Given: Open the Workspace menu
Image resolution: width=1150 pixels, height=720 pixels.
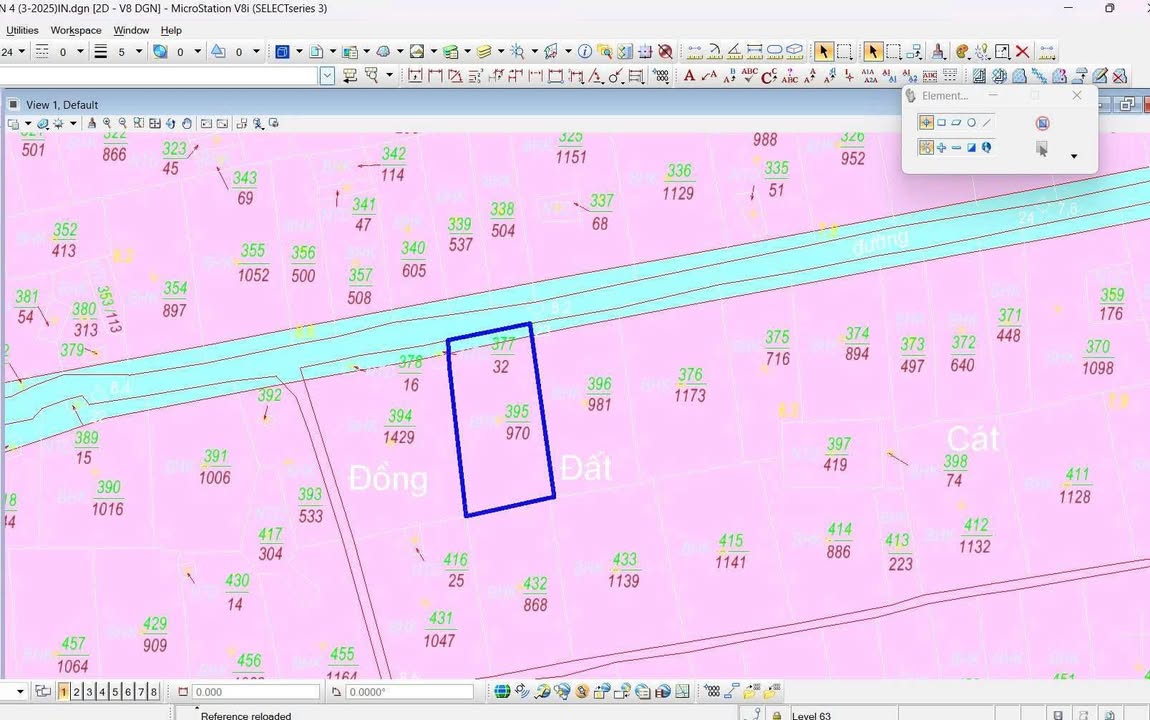Looking at the screenshot, I should point(76,30).
